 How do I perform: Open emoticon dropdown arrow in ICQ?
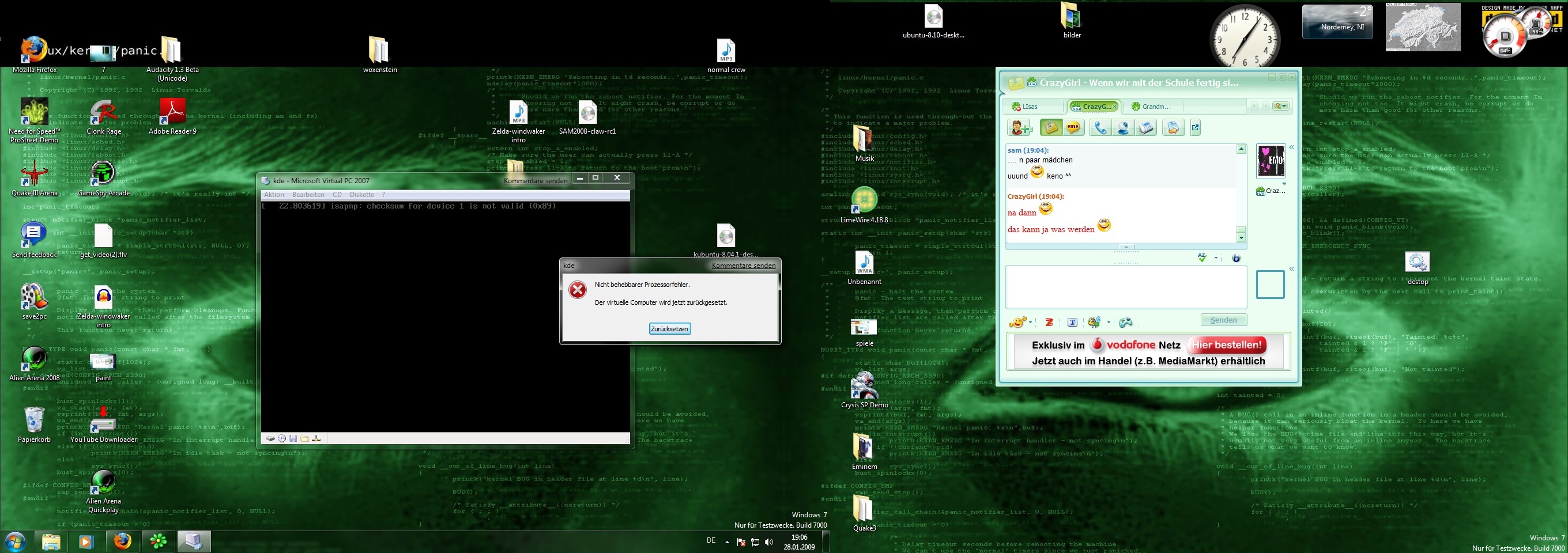click(1031, 323)
